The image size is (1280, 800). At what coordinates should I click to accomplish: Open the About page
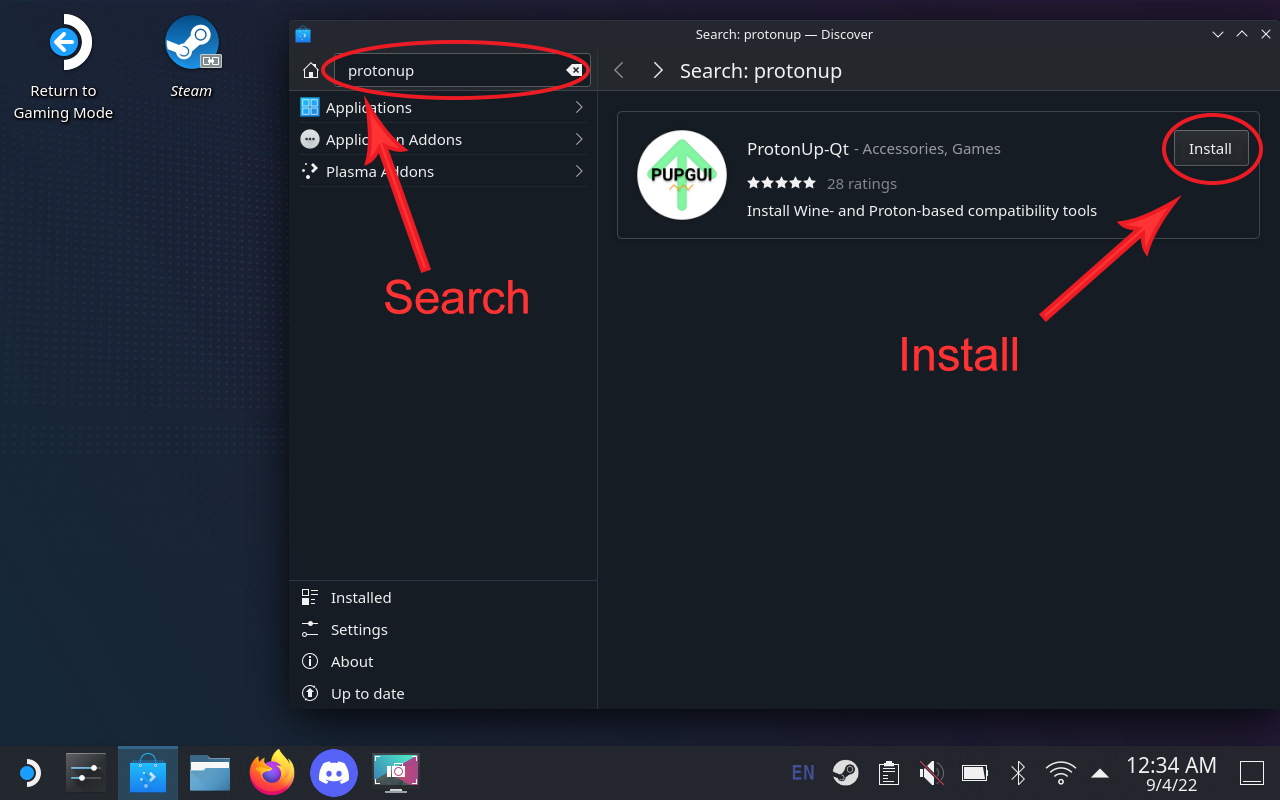click(x=443, y=661)
